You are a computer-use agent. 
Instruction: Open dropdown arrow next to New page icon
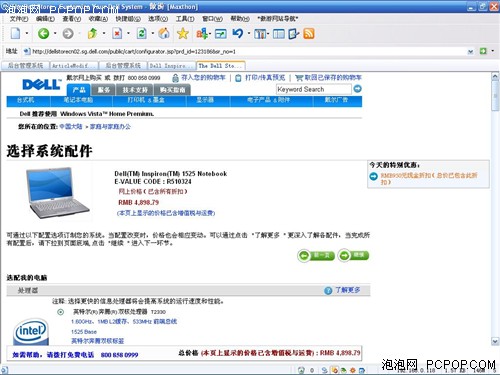(27, 33)
